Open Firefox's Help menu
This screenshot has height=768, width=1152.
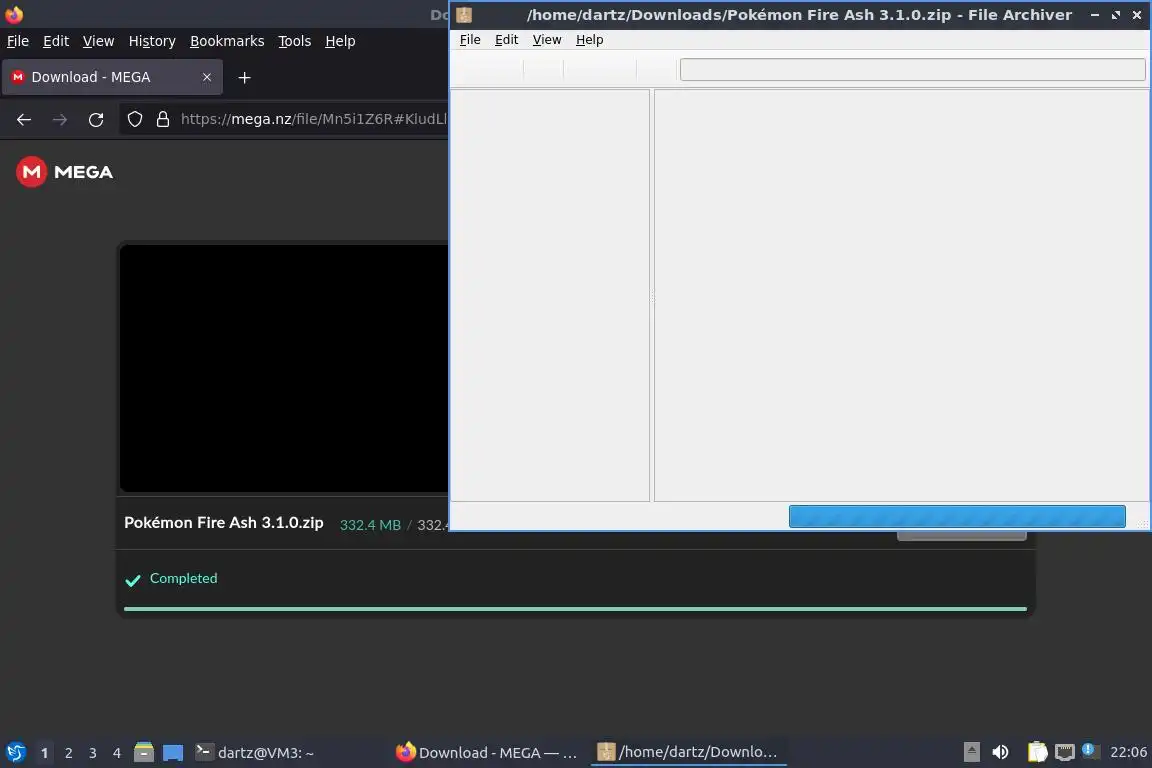coord(340,41)
